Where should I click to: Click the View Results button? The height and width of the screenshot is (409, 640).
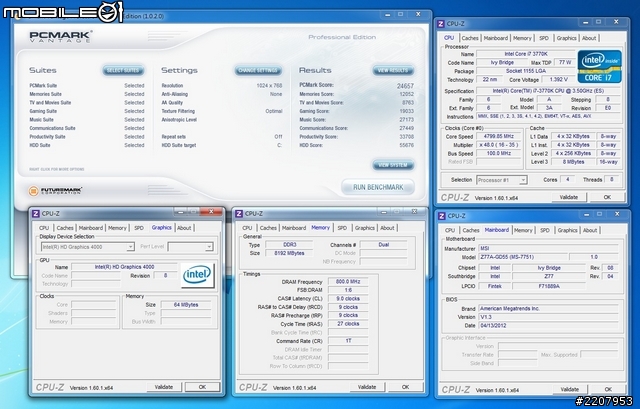pyautogui.click(x=393, y=70)
